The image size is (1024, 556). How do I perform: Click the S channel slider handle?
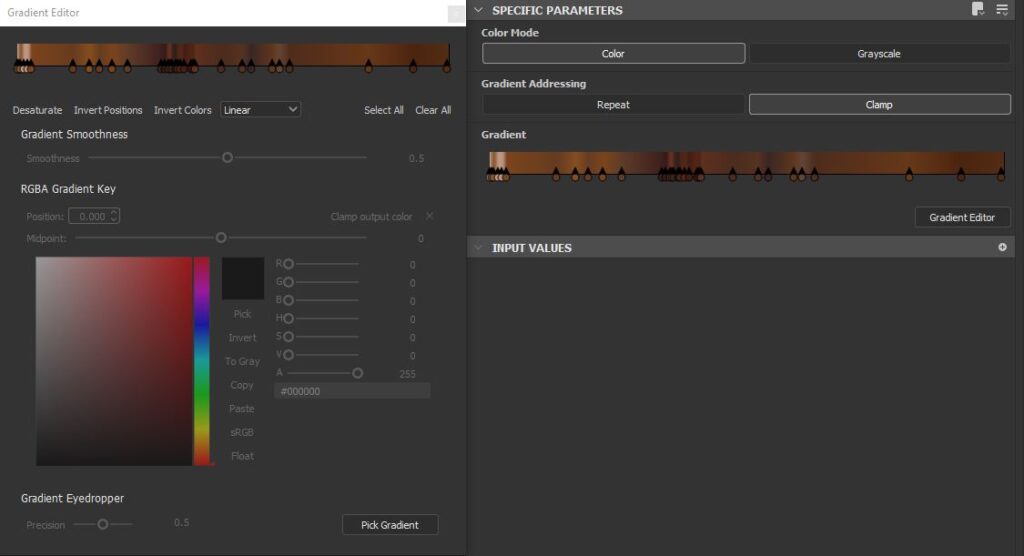click(289, 337)
